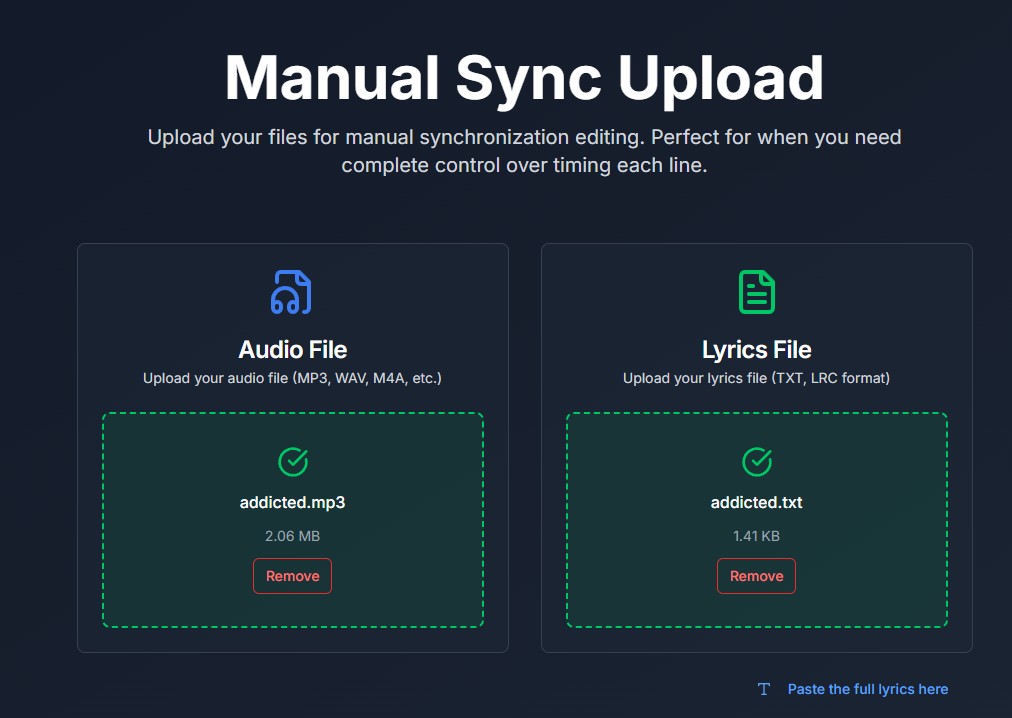
Task: Click the green checkmark above addicted.mp3
Action: click(292, 461)
